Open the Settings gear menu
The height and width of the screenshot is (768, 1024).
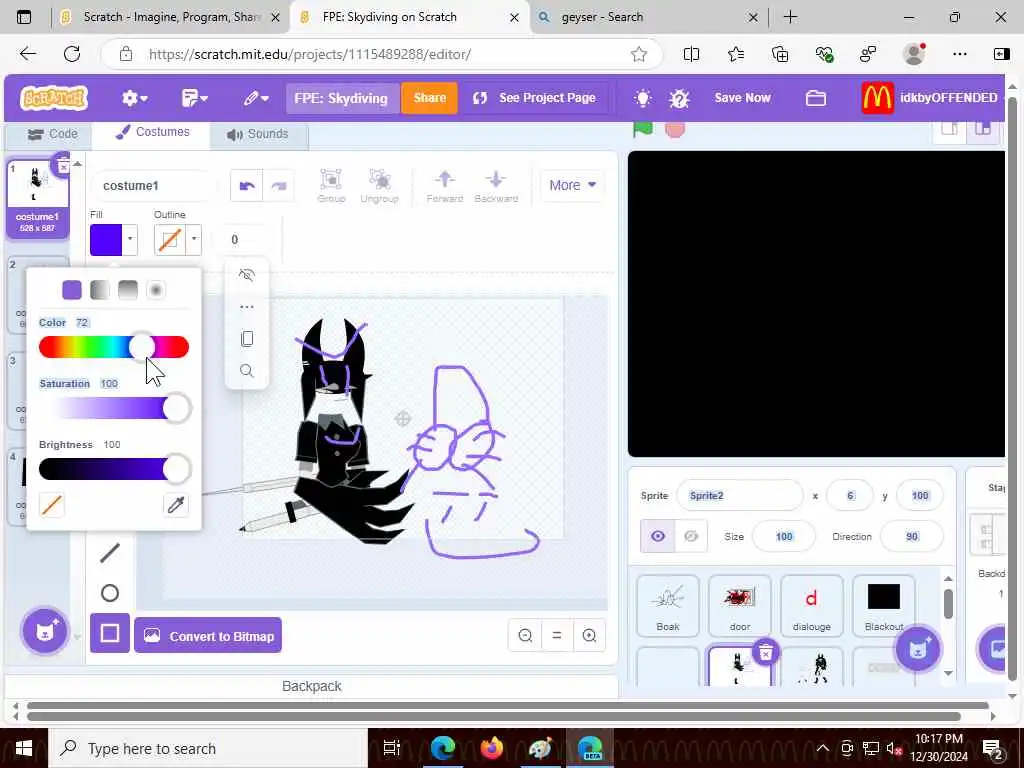[x=135, y=99]
